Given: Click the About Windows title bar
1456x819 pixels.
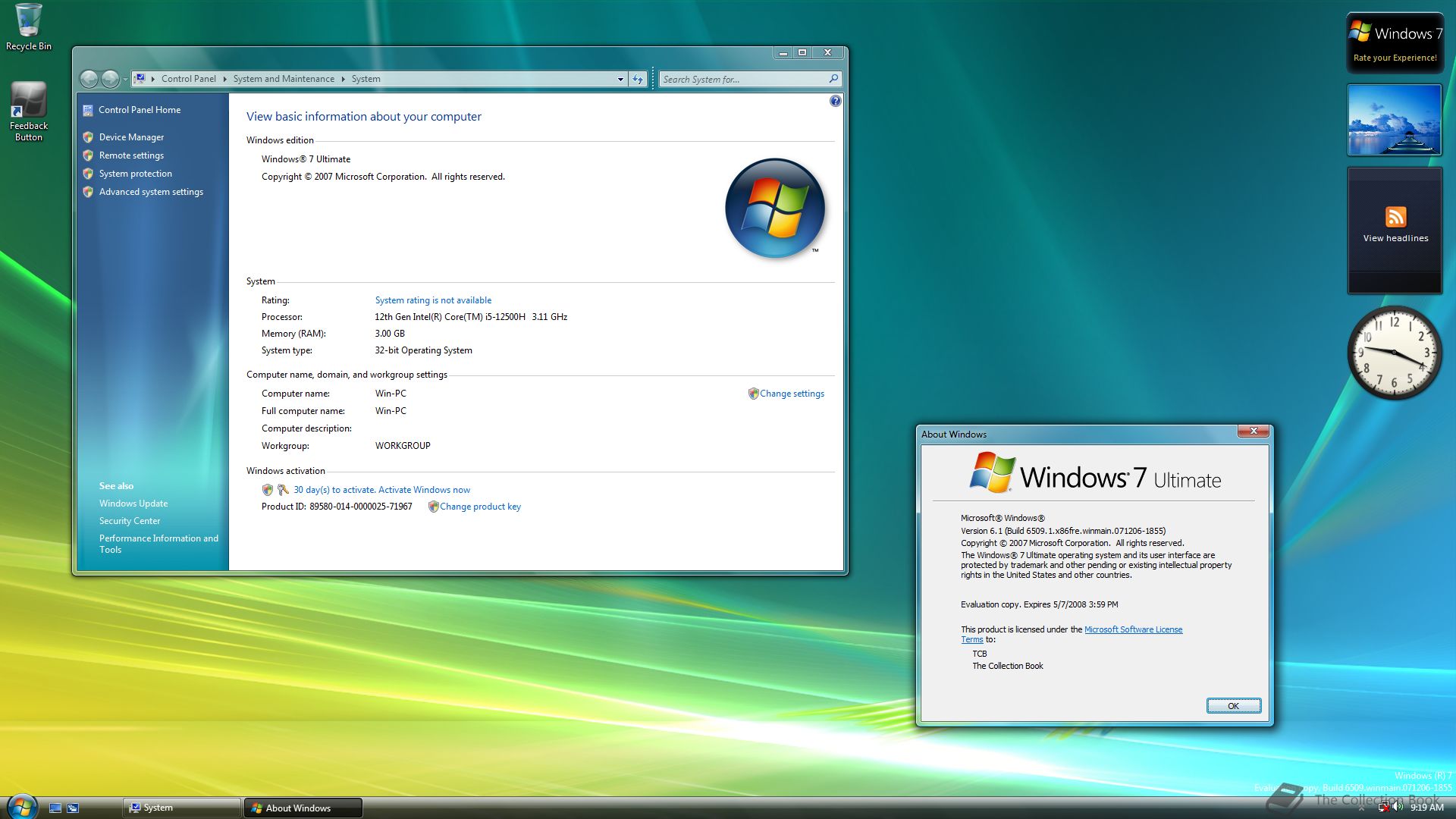Looking at the screenshot, I should point(1077,435).
